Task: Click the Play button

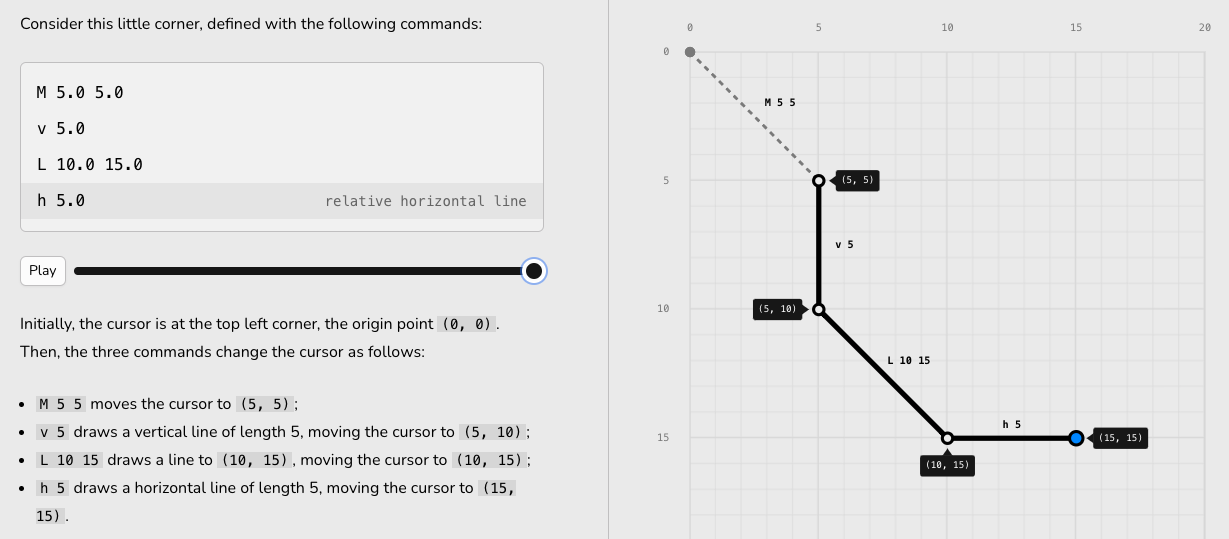Action: coord(43,271)
